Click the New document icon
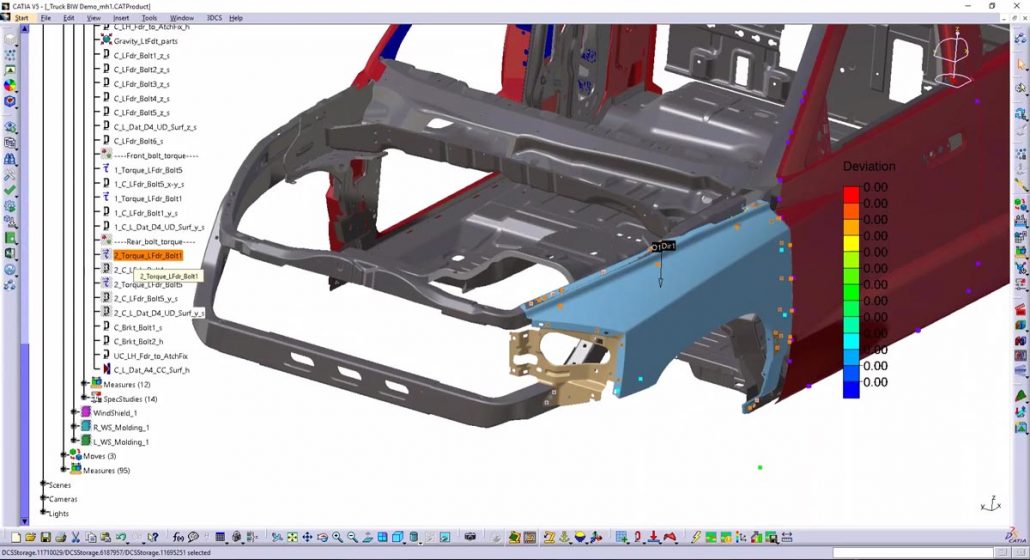The image size is (1030, 560). [x=15, y=538]
